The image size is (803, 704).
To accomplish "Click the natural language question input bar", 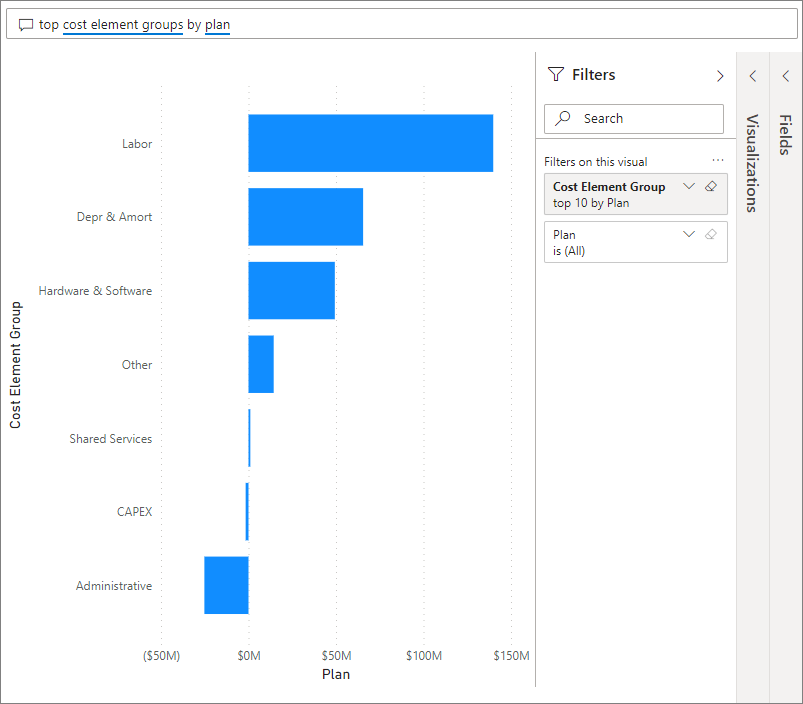I will [x=400, y=23].
